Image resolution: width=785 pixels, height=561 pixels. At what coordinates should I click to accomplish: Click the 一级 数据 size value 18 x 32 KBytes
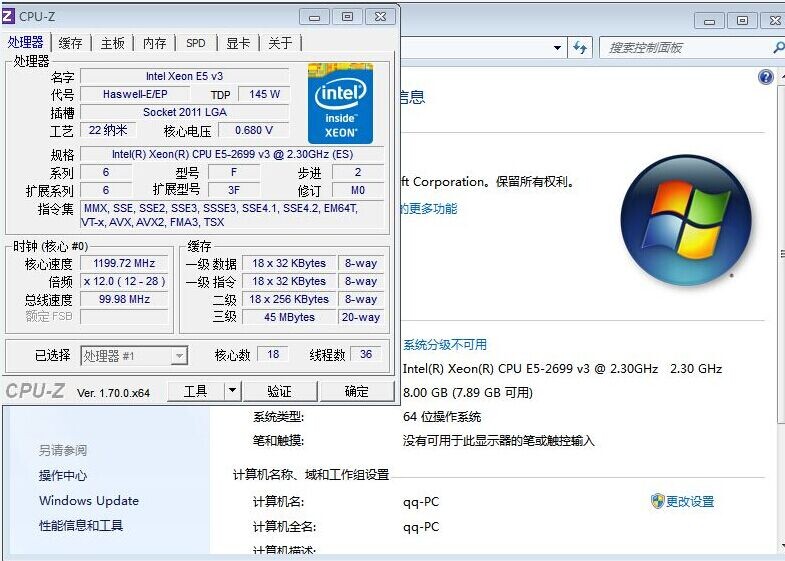[289, 263]
